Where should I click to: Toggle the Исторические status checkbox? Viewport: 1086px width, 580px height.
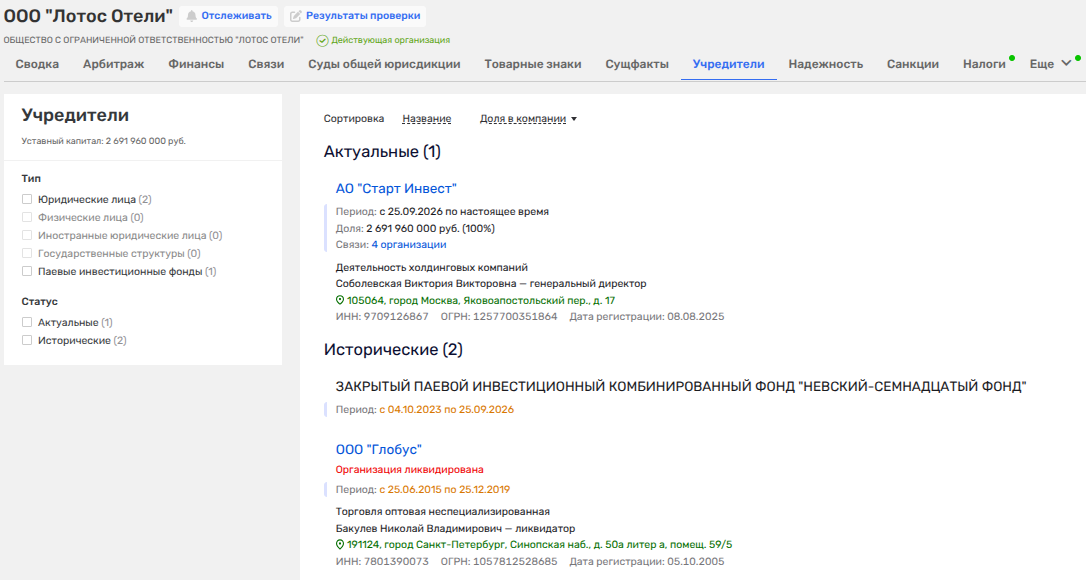(x=27, y=340)
